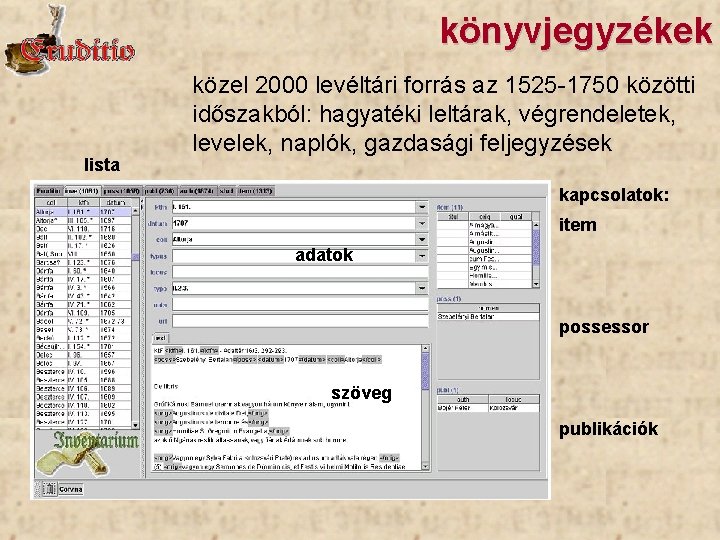Click the text pane scrollbar thumb
The height and width of the screenshot is (540, 720).
[x=425, y=371]
